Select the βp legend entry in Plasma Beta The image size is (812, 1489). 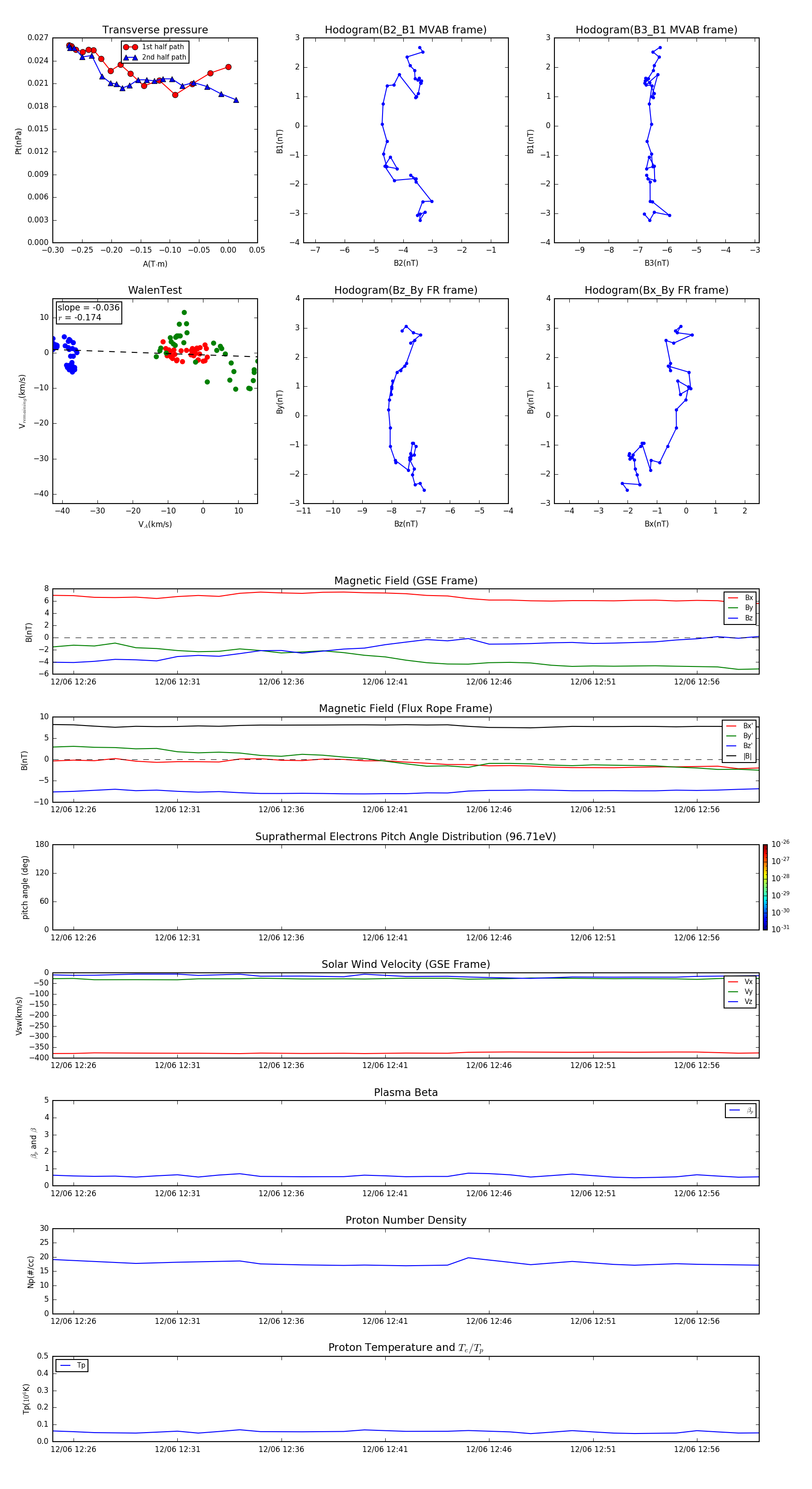(x=741, y=1110)
